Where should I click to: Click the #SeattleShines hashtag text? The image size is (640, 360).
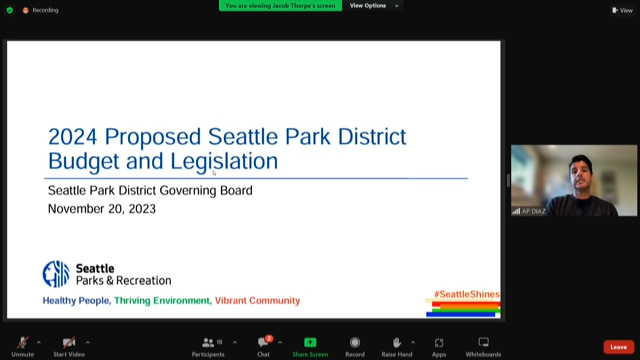467,294
